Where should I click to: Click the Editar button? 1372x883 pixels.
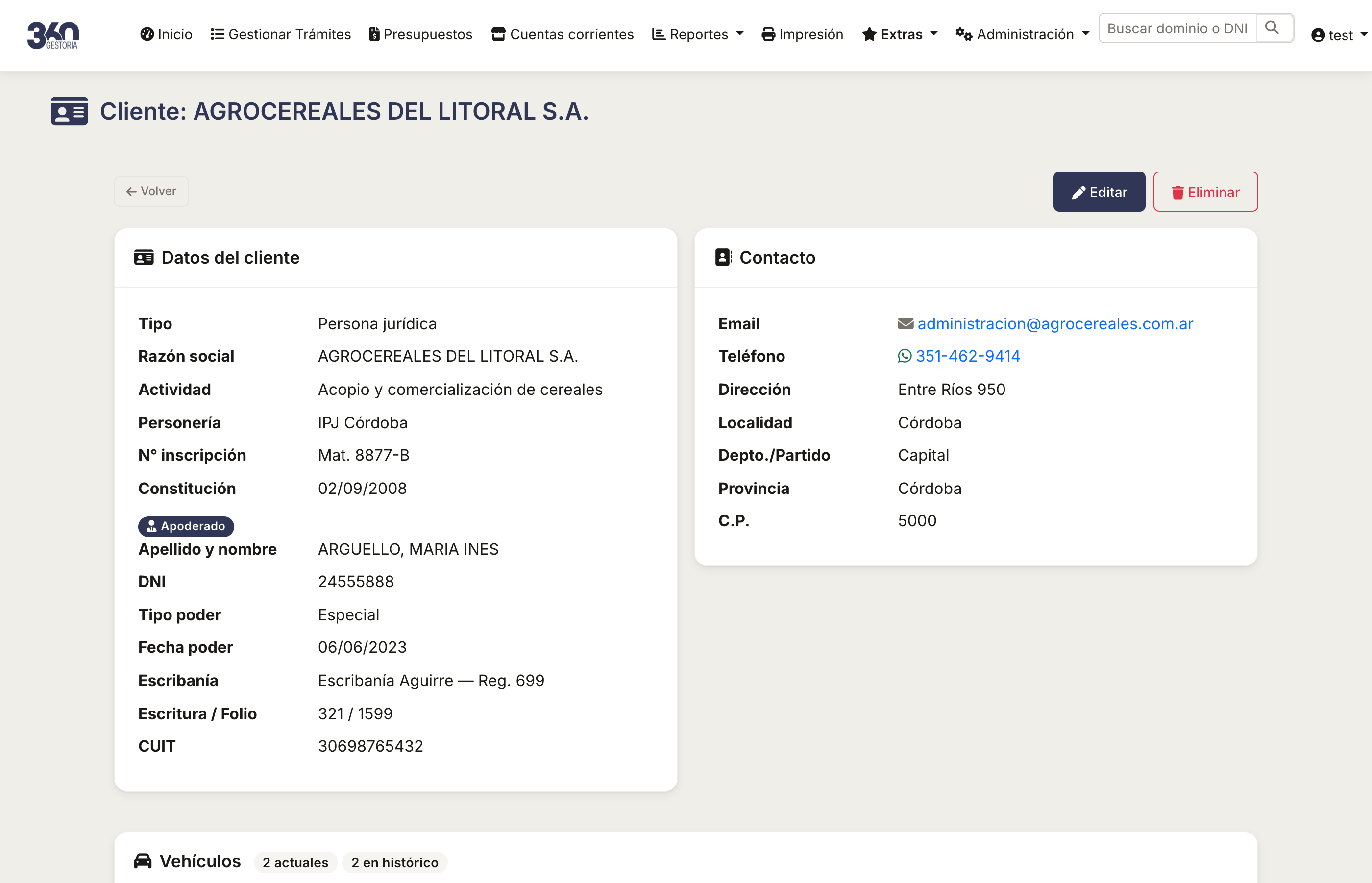1099,192
